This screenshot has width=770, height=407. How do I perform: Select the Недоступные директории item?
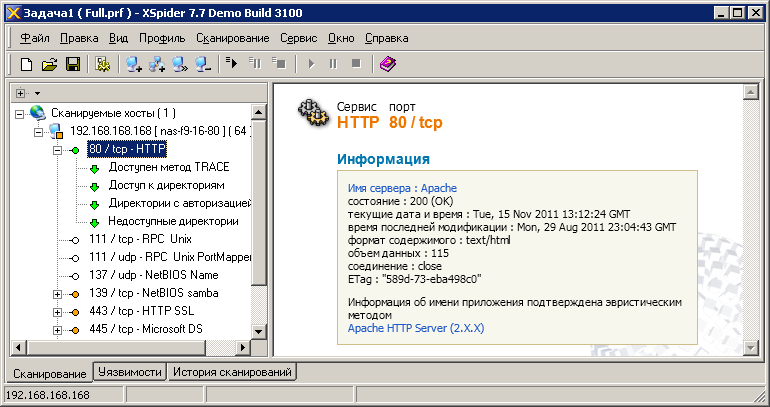(173, 221)
